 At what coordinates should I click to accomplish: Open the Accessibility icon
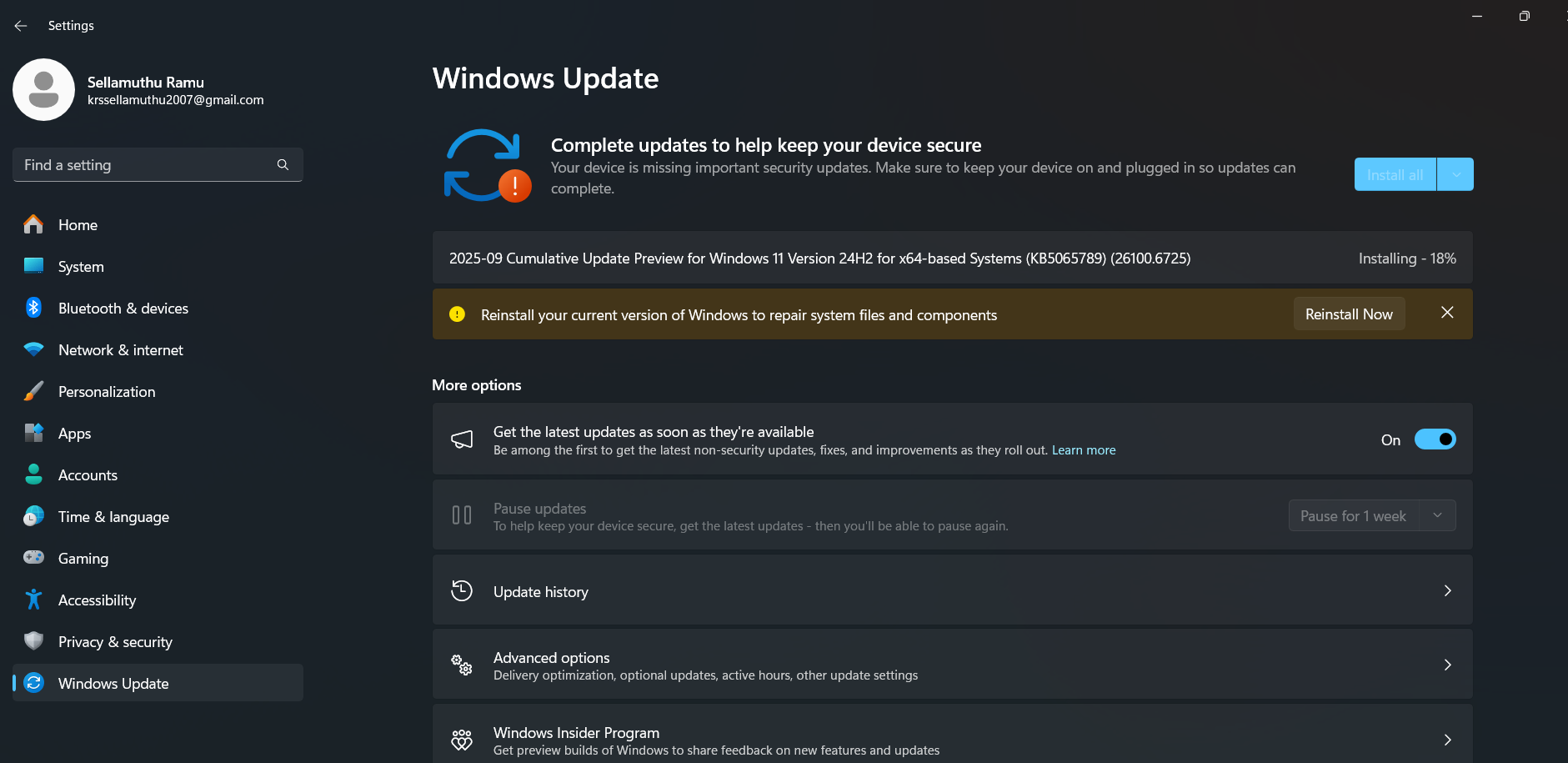point(33,600)
